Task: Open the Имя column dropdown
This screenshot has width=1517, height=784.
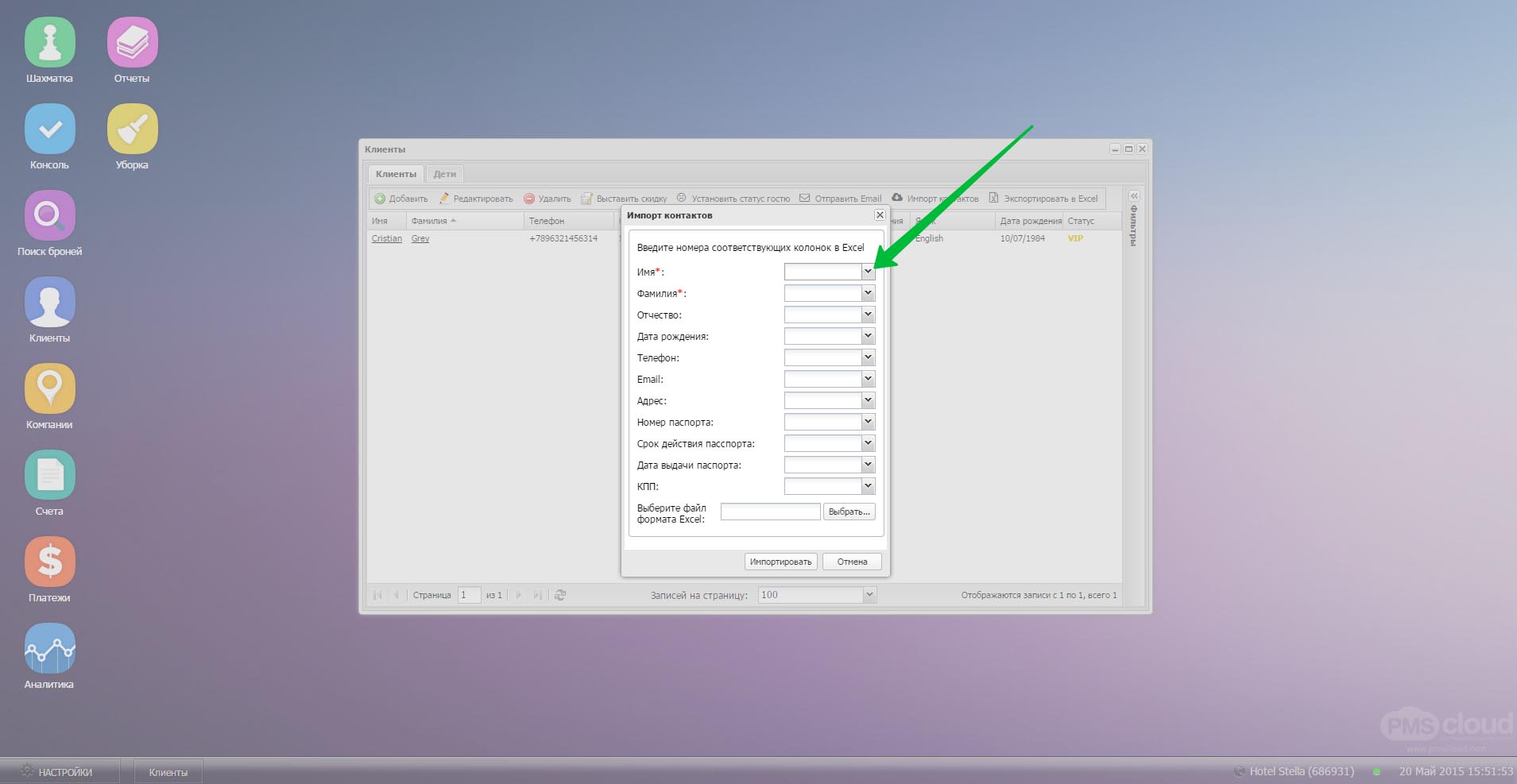Action: (868, 272)
